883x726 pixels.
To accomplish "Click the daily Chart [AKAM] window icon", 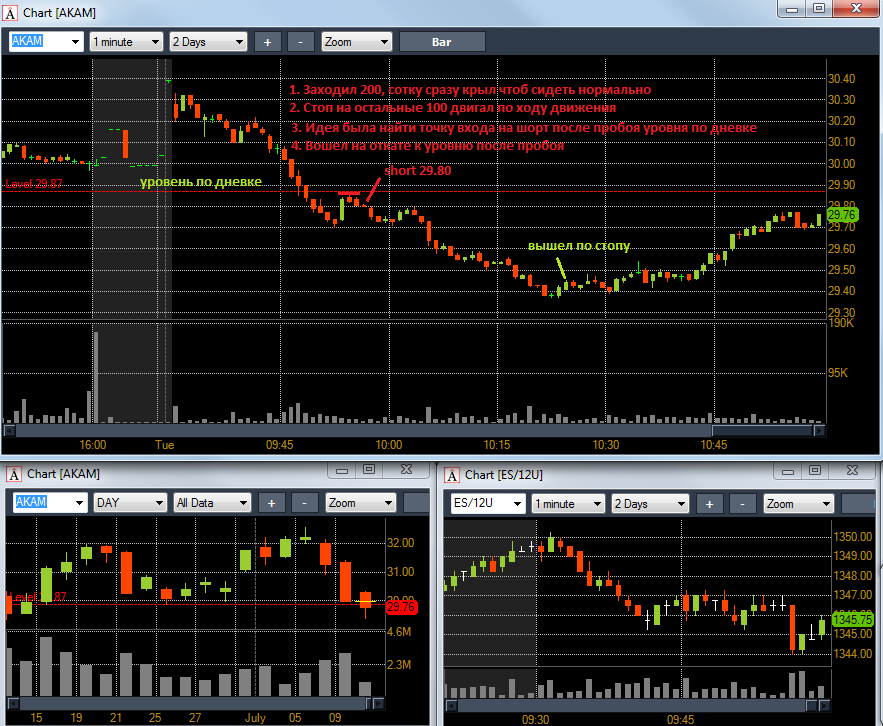I will (14, 474).
